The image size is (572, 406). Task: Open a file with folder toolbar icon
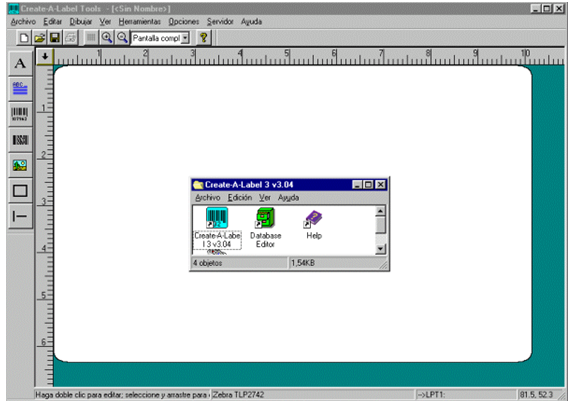[x=40, y=38]
